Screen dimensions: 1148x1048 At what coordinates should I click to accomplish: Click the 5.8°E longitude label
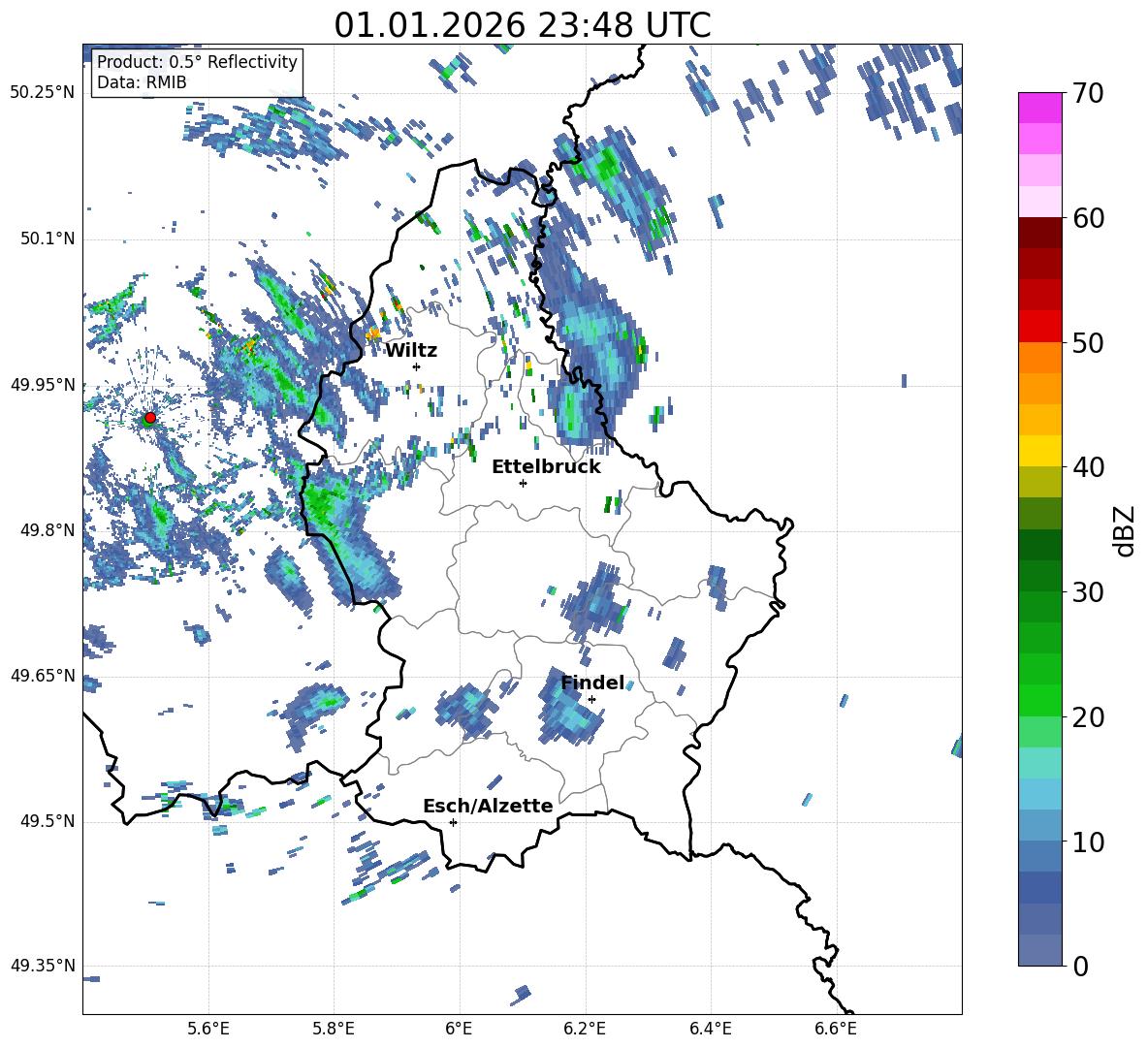point(334,1029)
